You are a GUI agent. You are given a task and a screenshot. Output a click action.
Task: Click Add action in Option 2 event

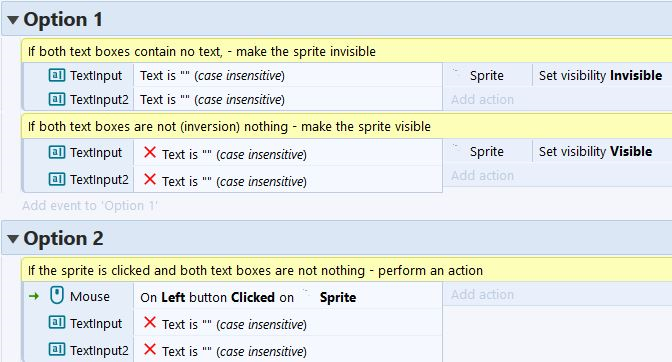point(482,294)
